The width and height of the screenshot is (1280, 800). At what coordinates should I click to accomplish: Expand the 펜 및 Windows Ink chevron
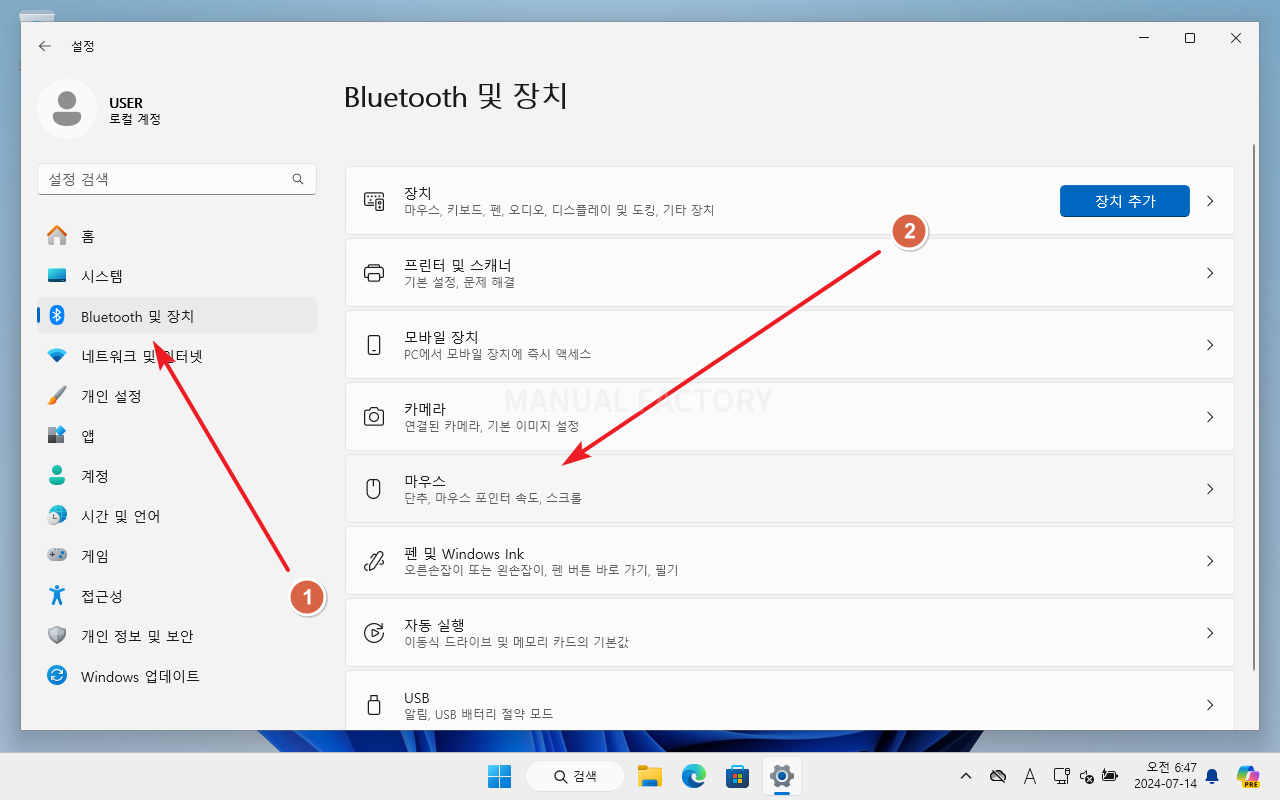(1210, 561)
